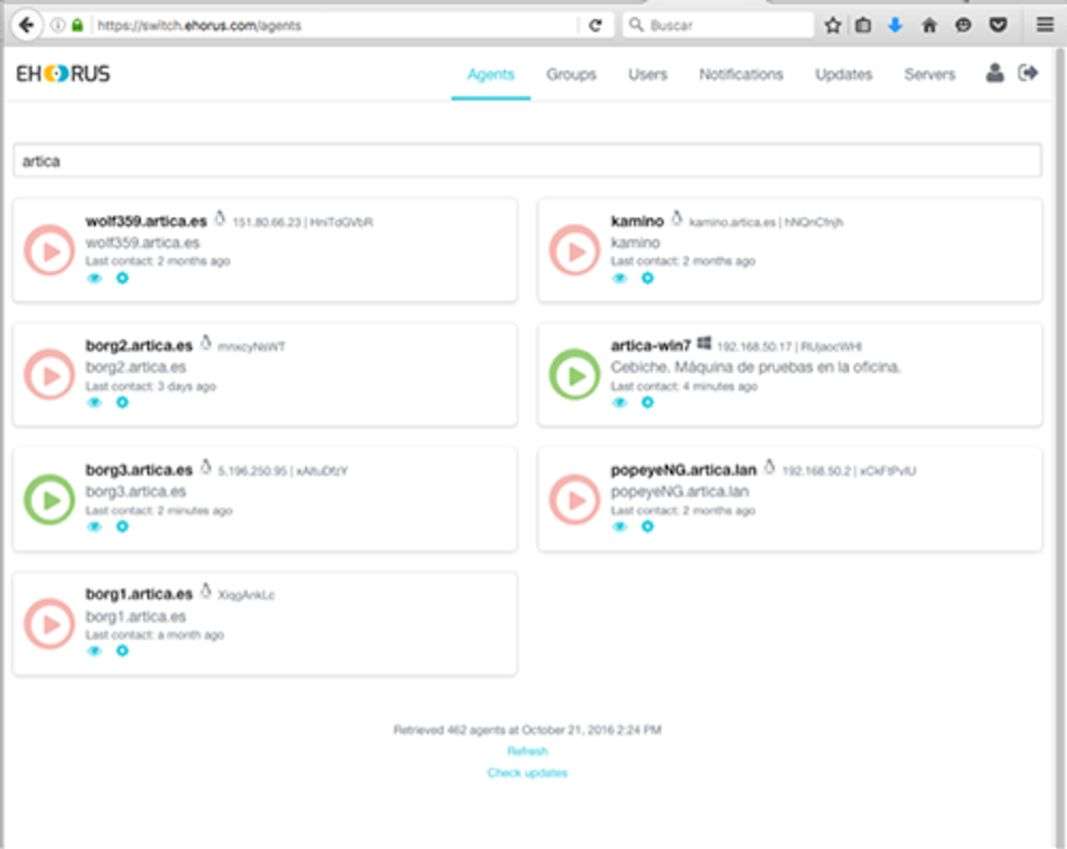Viewport: 1067px width, 849px height.
Task: Open the browser downloads arrow panel
Action: (895, 25)
